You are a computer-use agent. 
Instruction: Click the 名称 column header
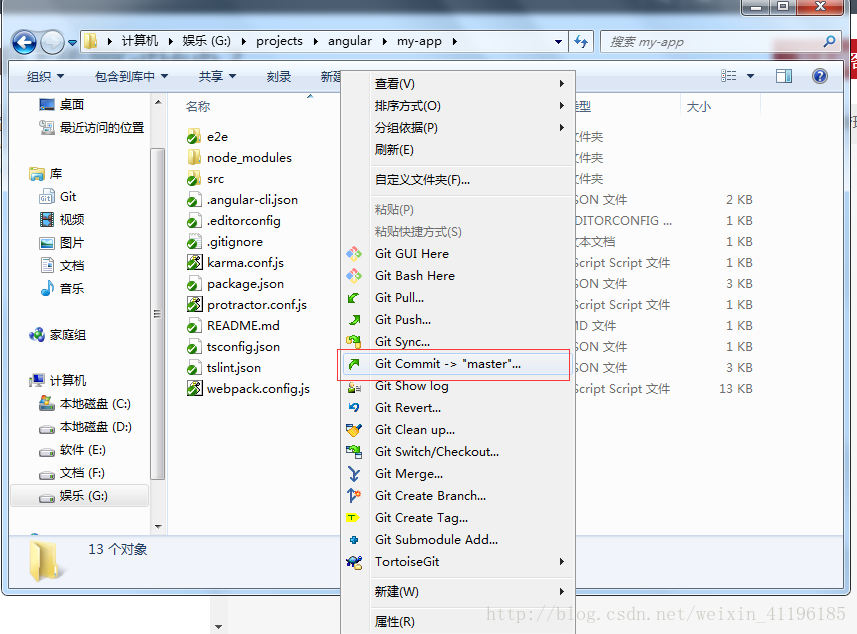[198, 106]
